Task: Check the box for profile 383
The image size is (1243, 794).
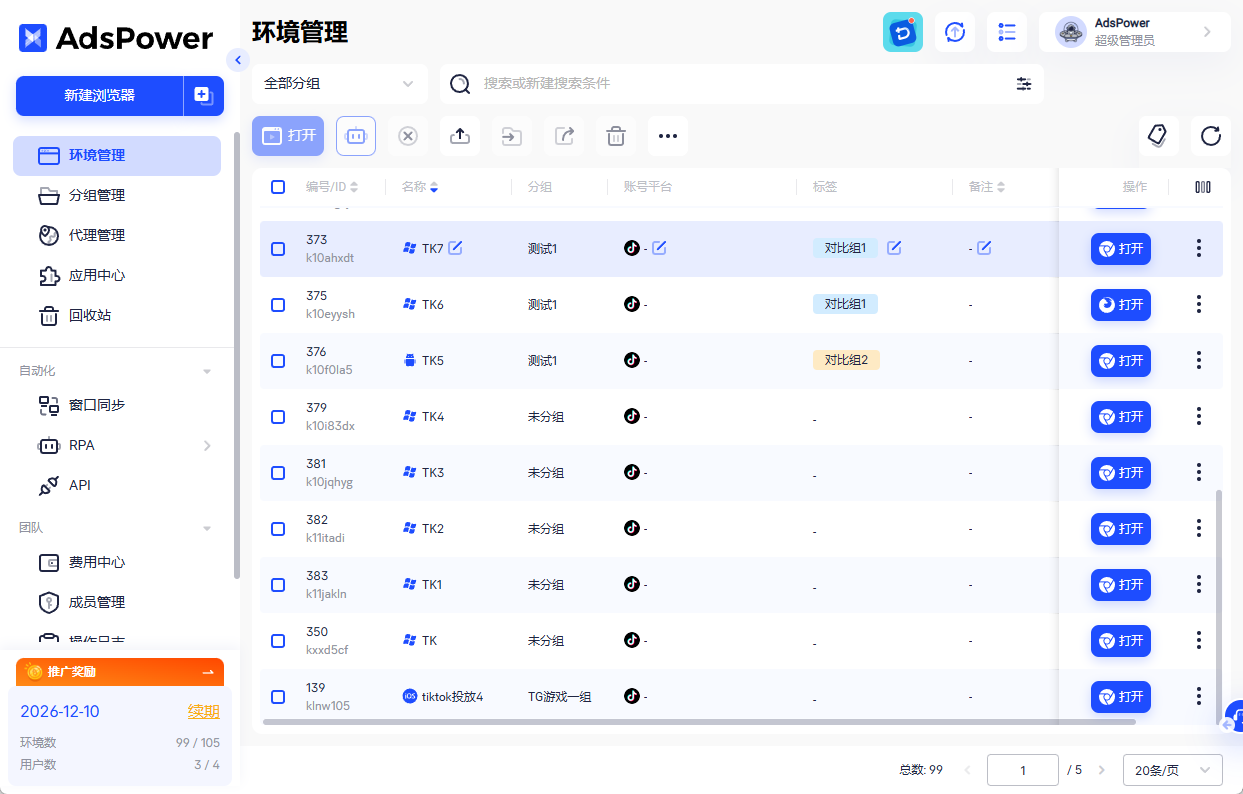Action: click(x=278, y=584)
